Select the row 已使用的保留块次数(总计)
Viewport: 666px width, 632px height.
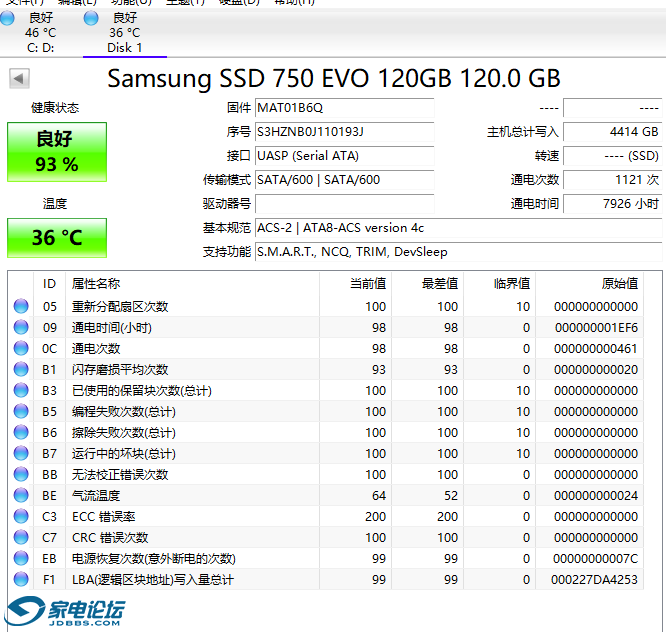point(326,390)
